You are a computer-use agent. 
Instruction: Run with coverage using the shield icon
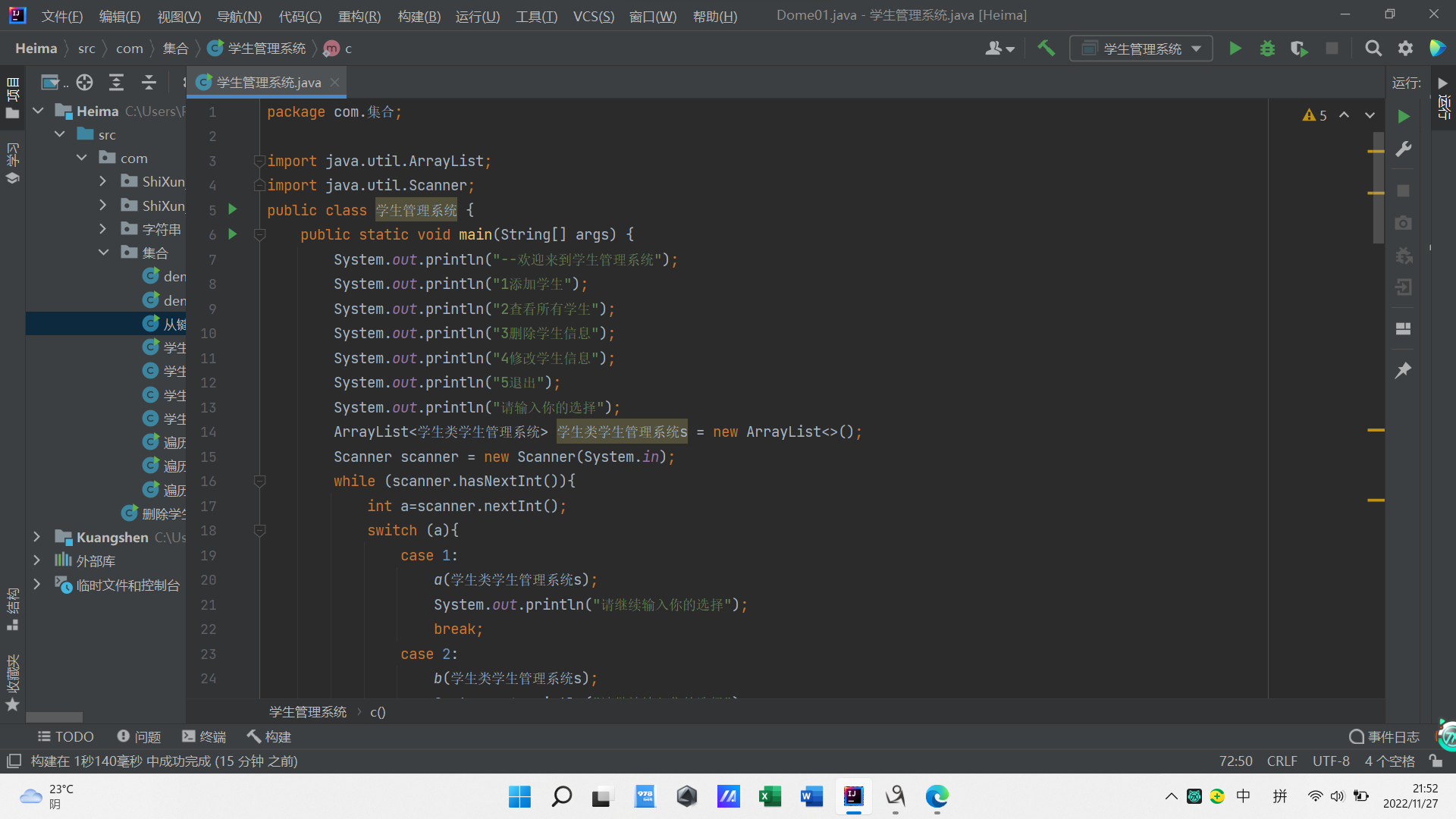(1299, 49)
